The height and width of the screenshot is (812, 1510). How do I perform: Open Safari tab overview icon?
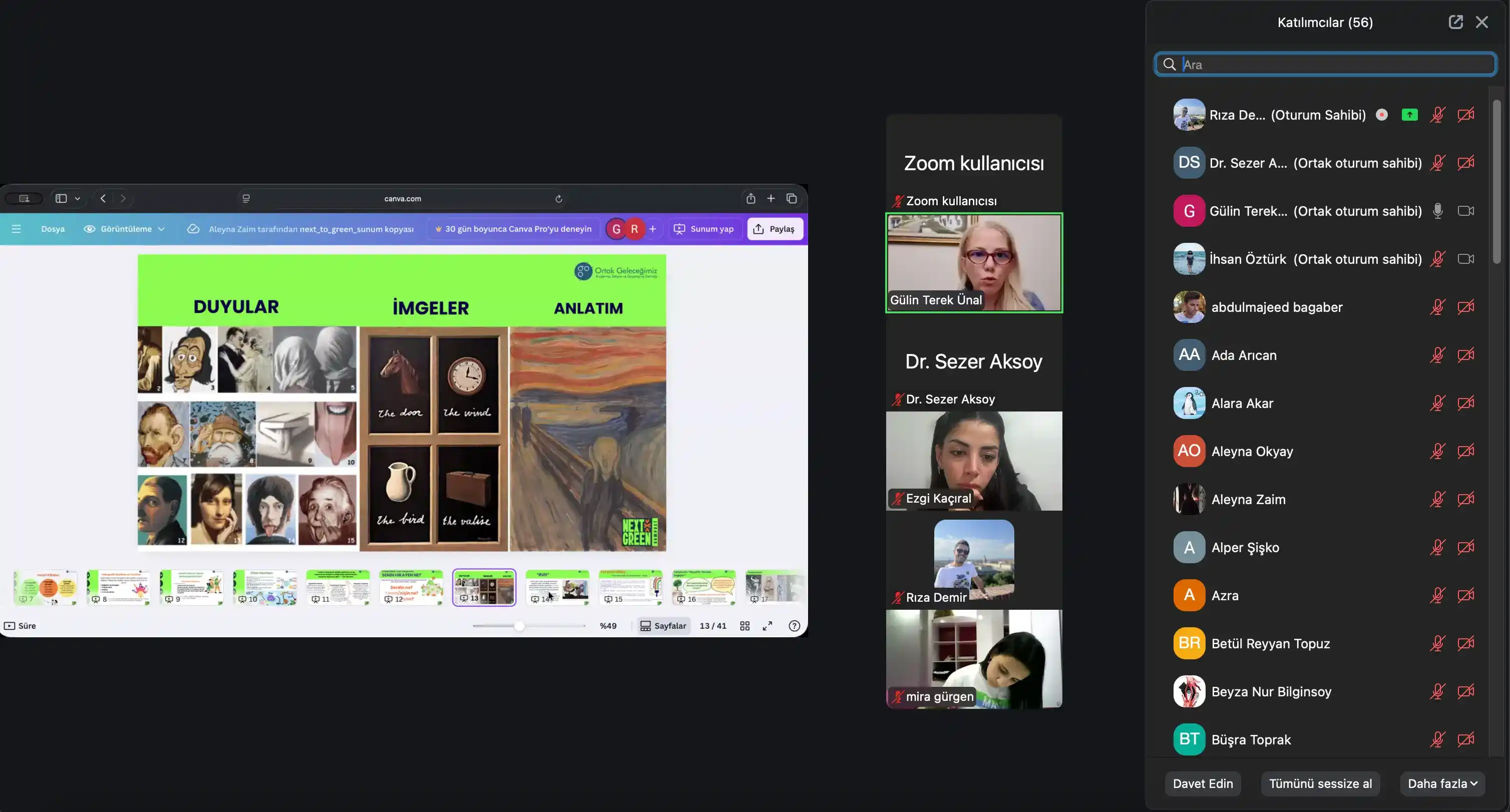(792, 199)
